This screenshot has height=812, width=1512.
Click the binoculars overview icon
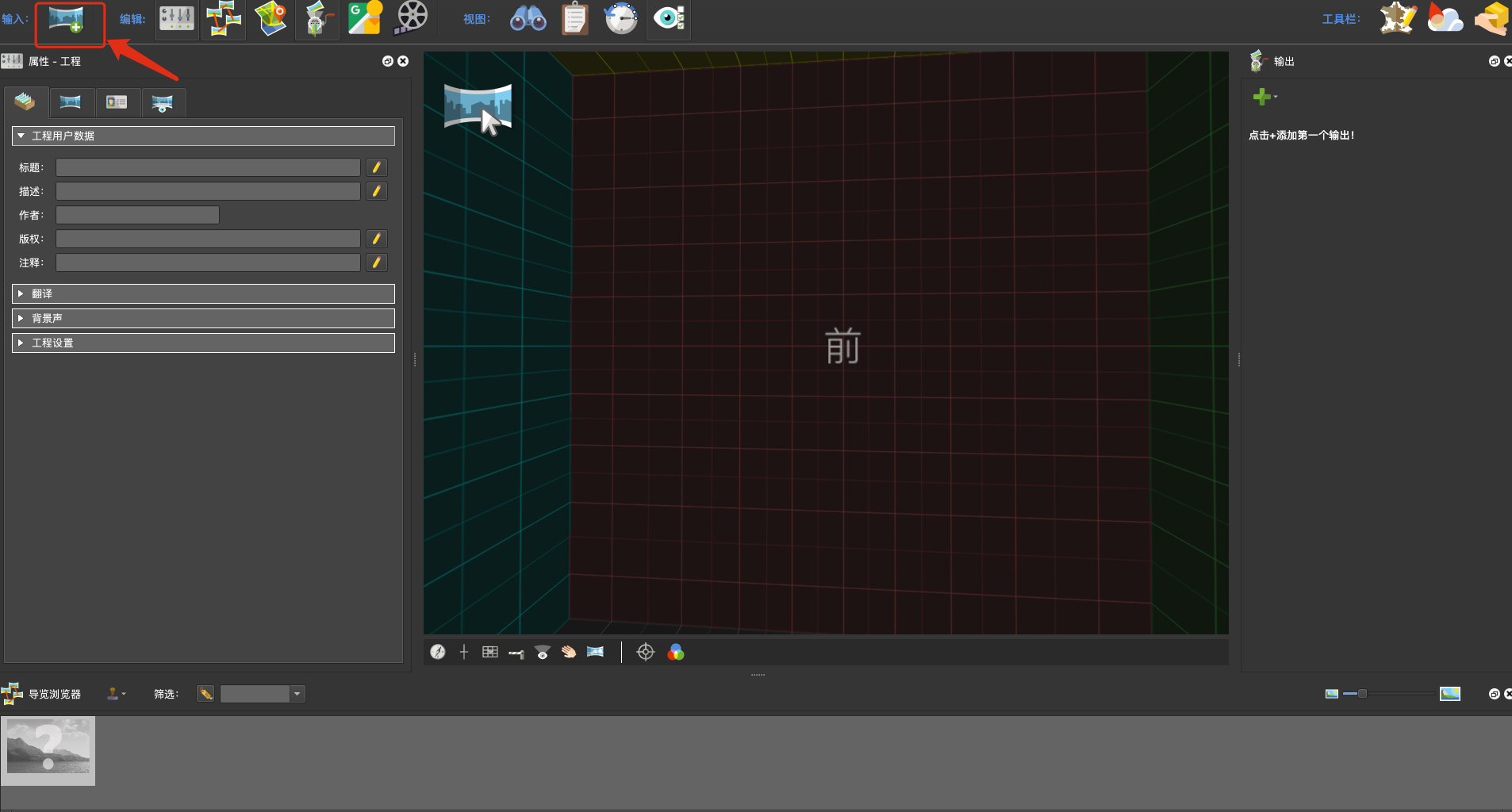[x=528, y=19]
